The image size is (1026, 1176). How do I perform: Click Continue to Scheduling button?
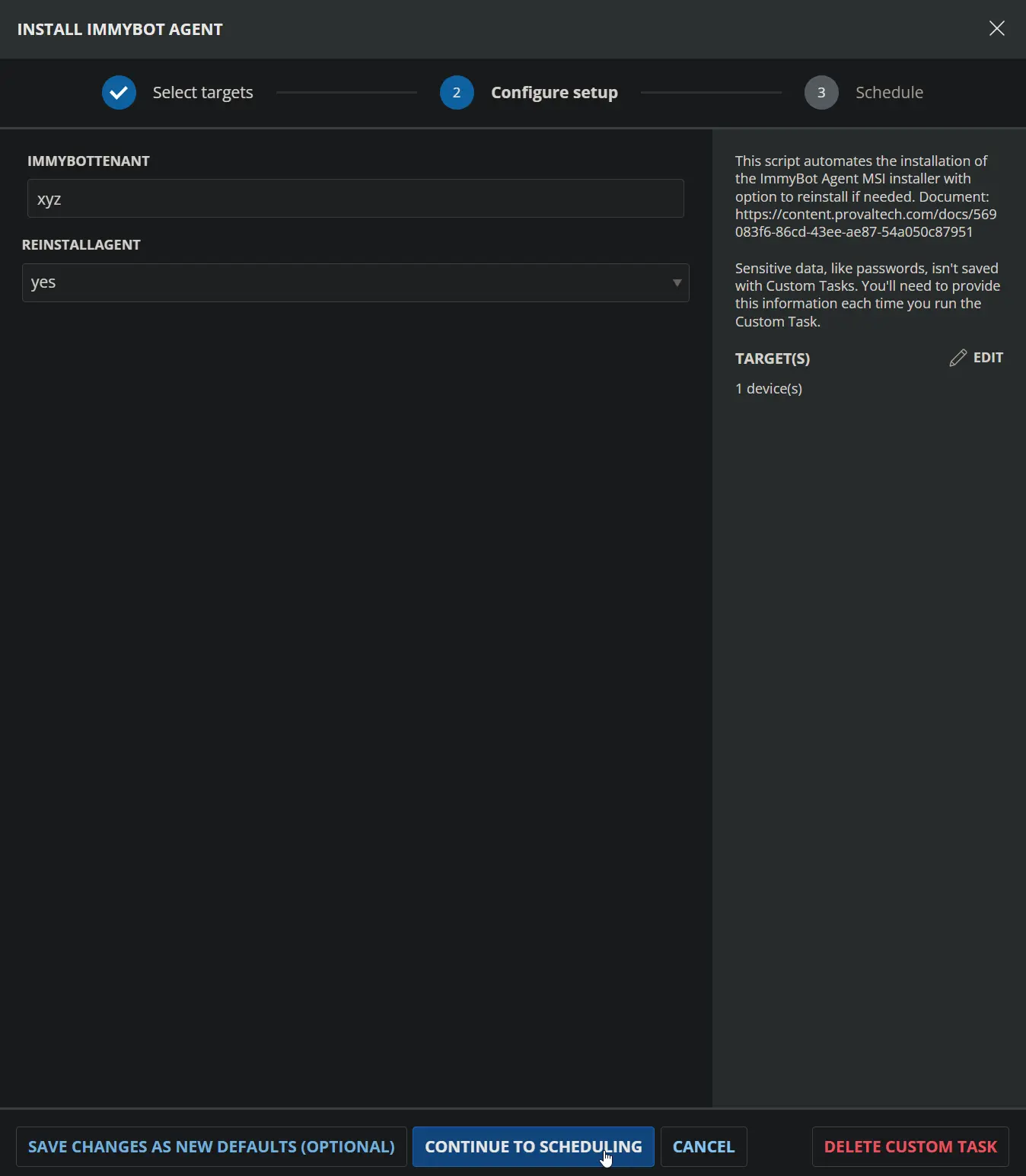pyautogui.click(x=533, y=1146)
